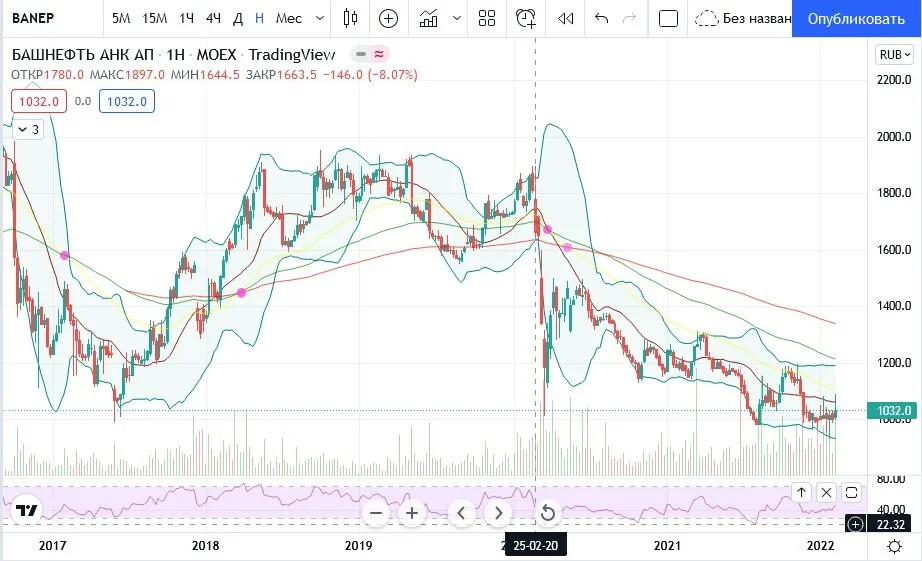The image size is (922, 561).
Task: Reset the chart view with circular arrow
Action: (547, 513)
